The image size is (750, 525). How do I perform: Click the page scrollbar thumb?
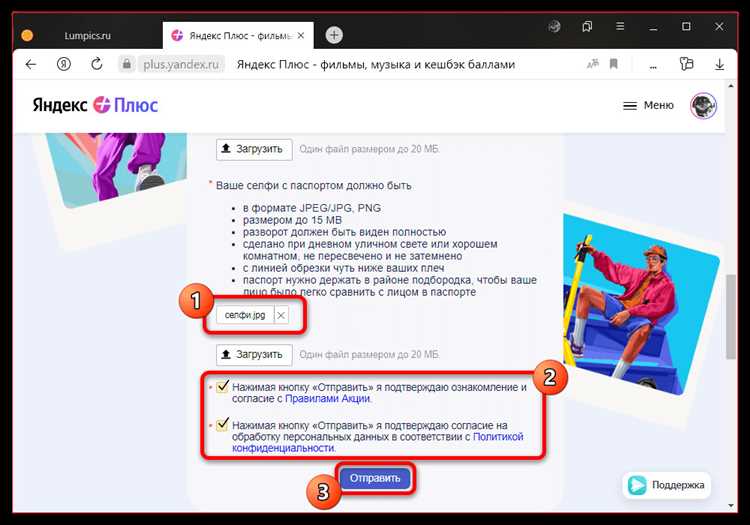click(x=730, y=317)
